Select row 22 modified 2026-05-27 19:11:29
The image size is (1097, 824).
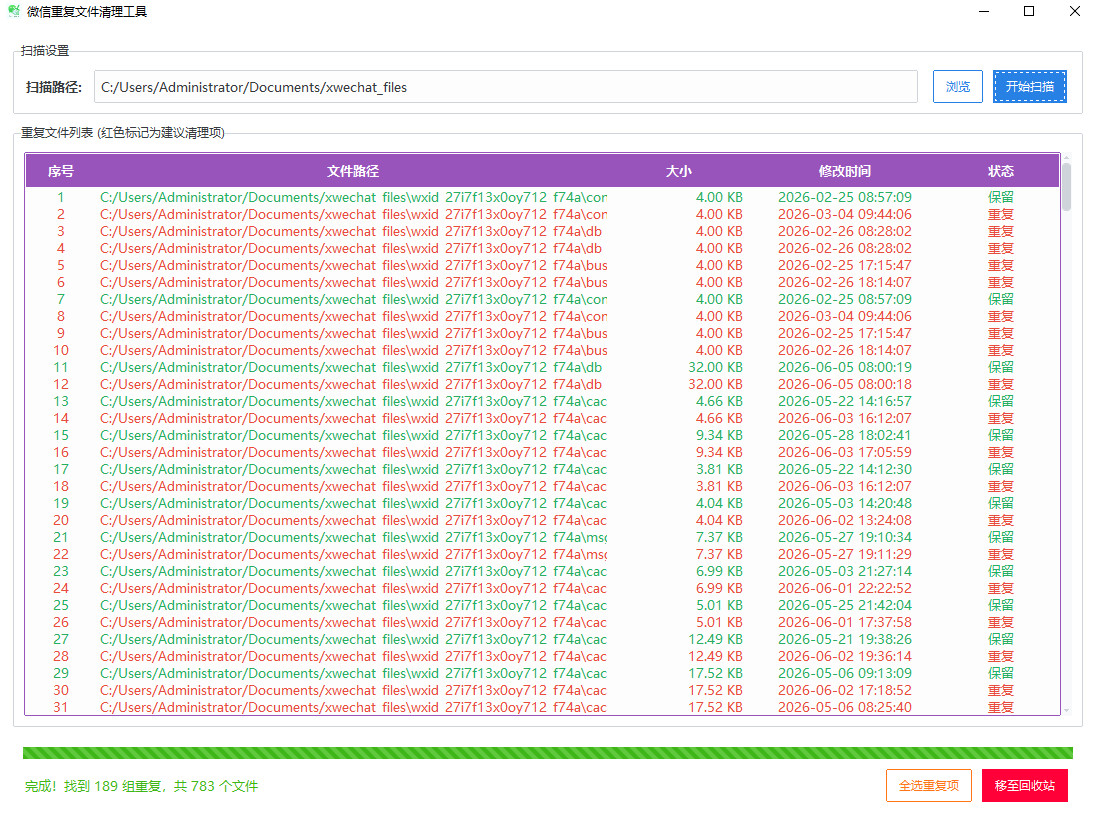tap(542, 554)
